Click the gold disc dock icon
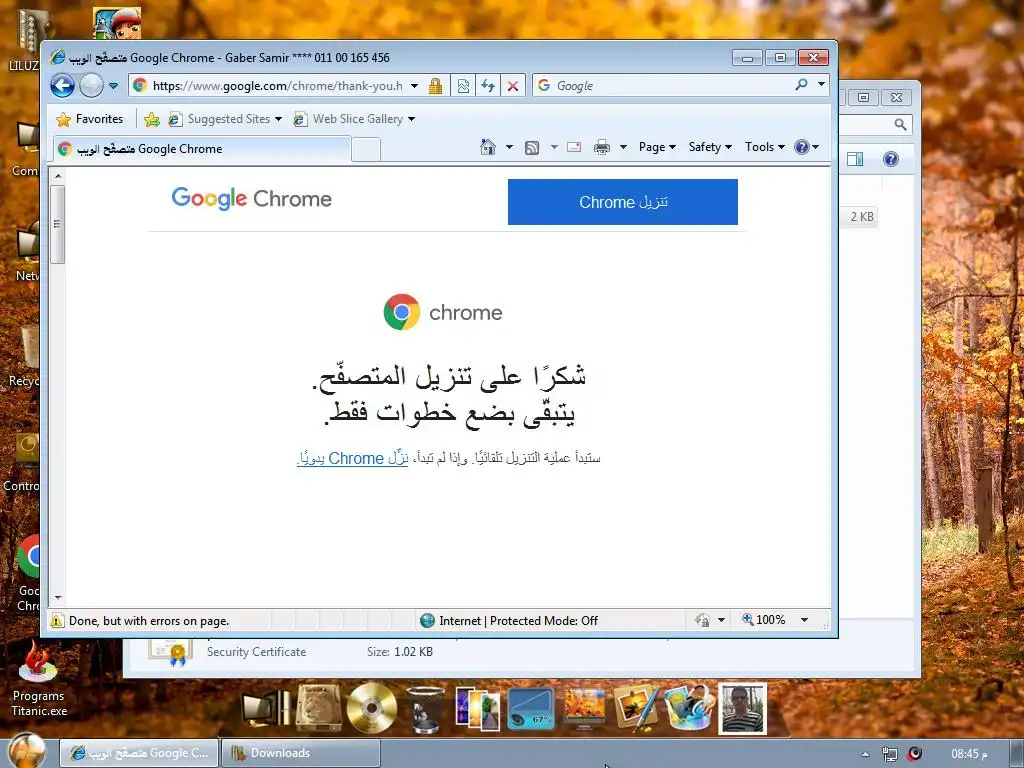1024x768 pixels. (x=372, y=708)
